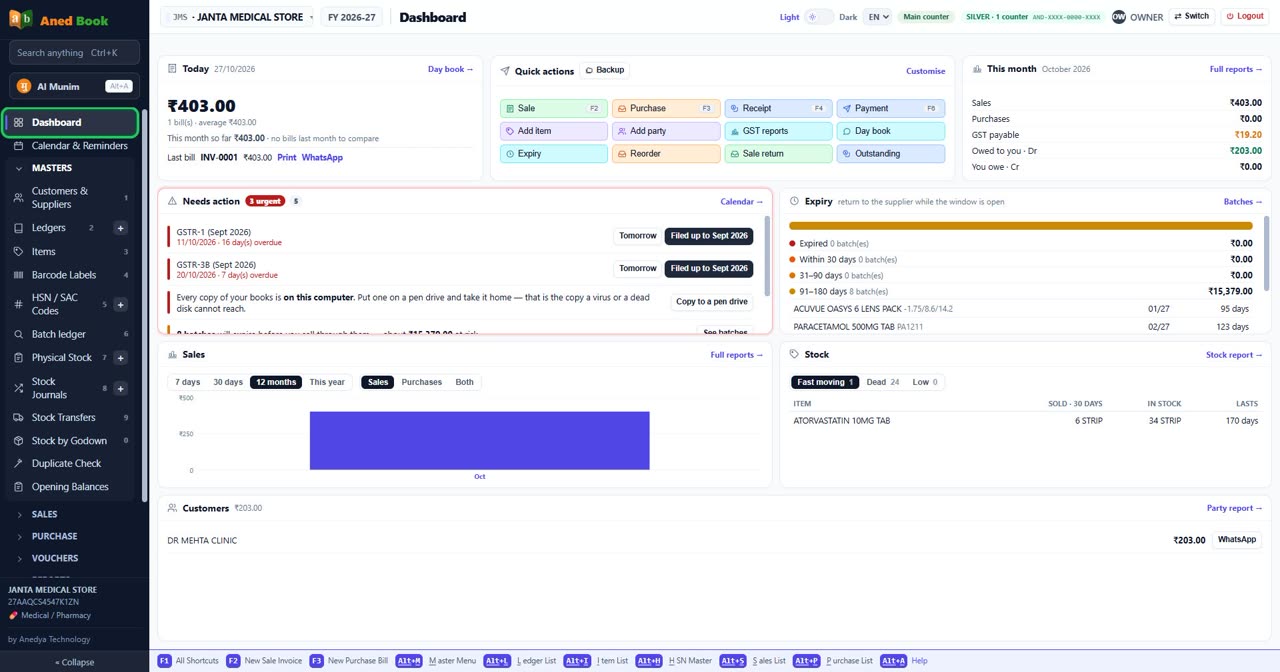Open Stock Journals in sidebar

pos(49,388)
